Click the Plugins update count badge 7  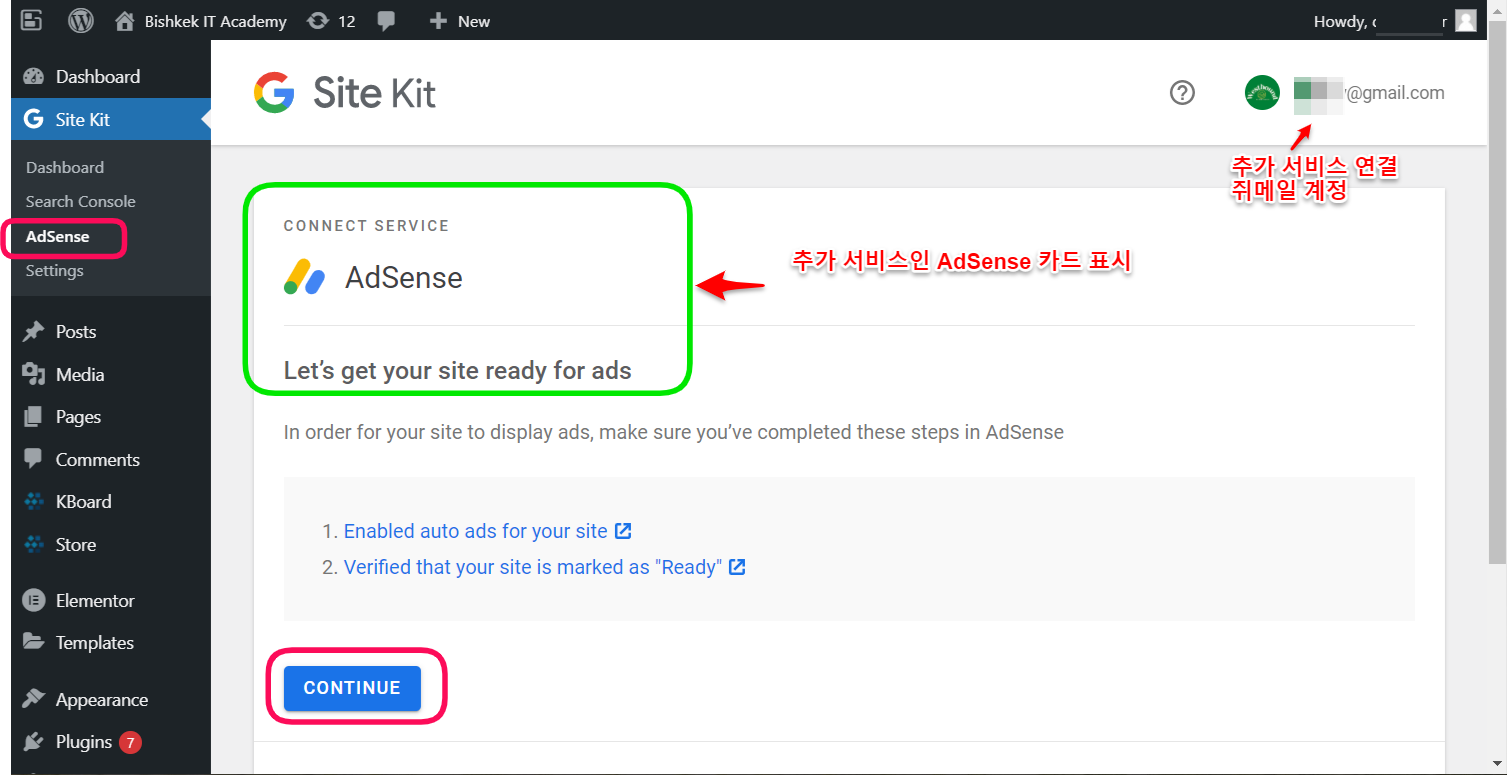(130, 742)
